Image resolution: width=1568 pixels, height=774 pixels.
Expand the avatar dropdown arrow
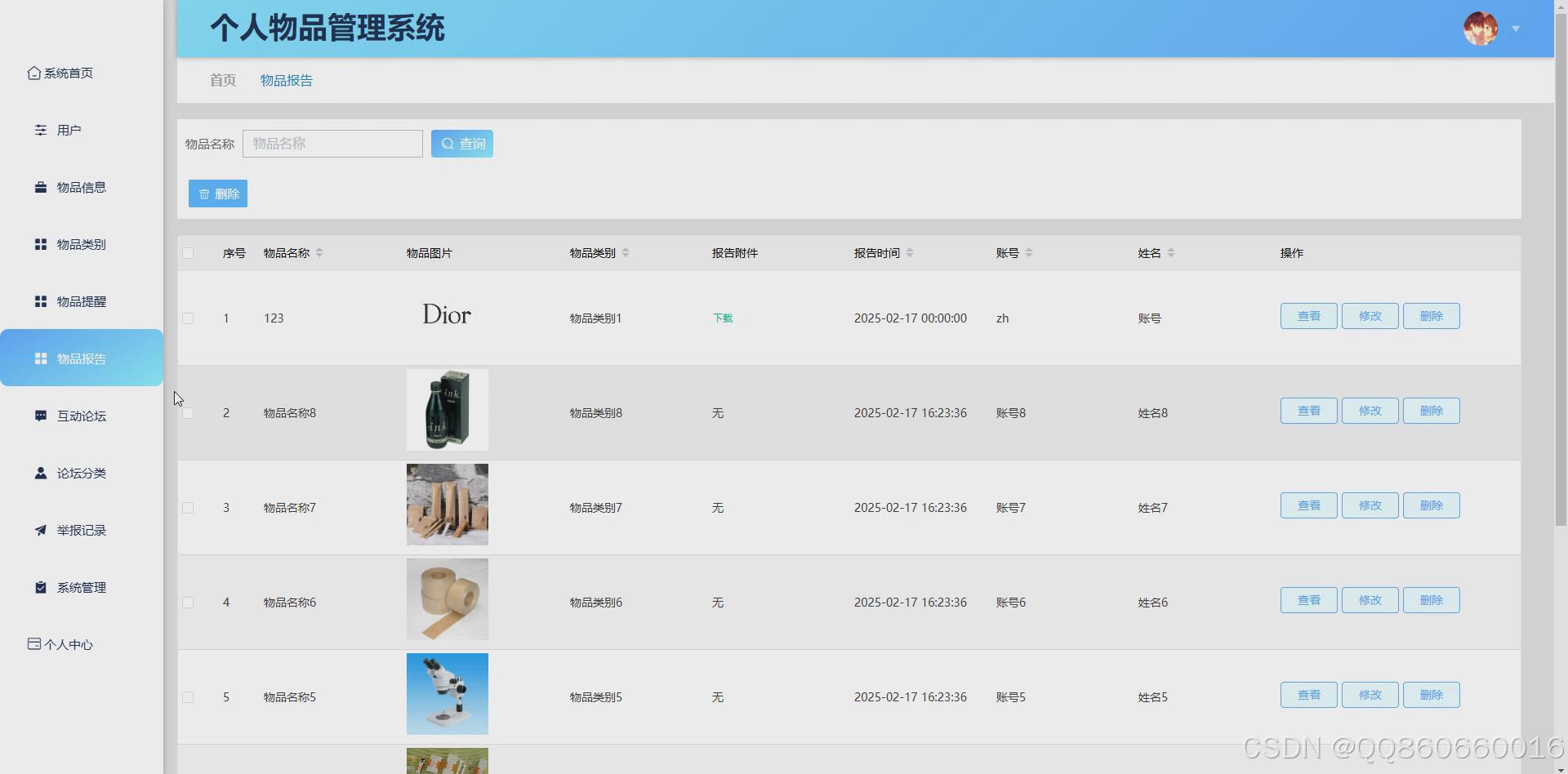pos(1516,29)
